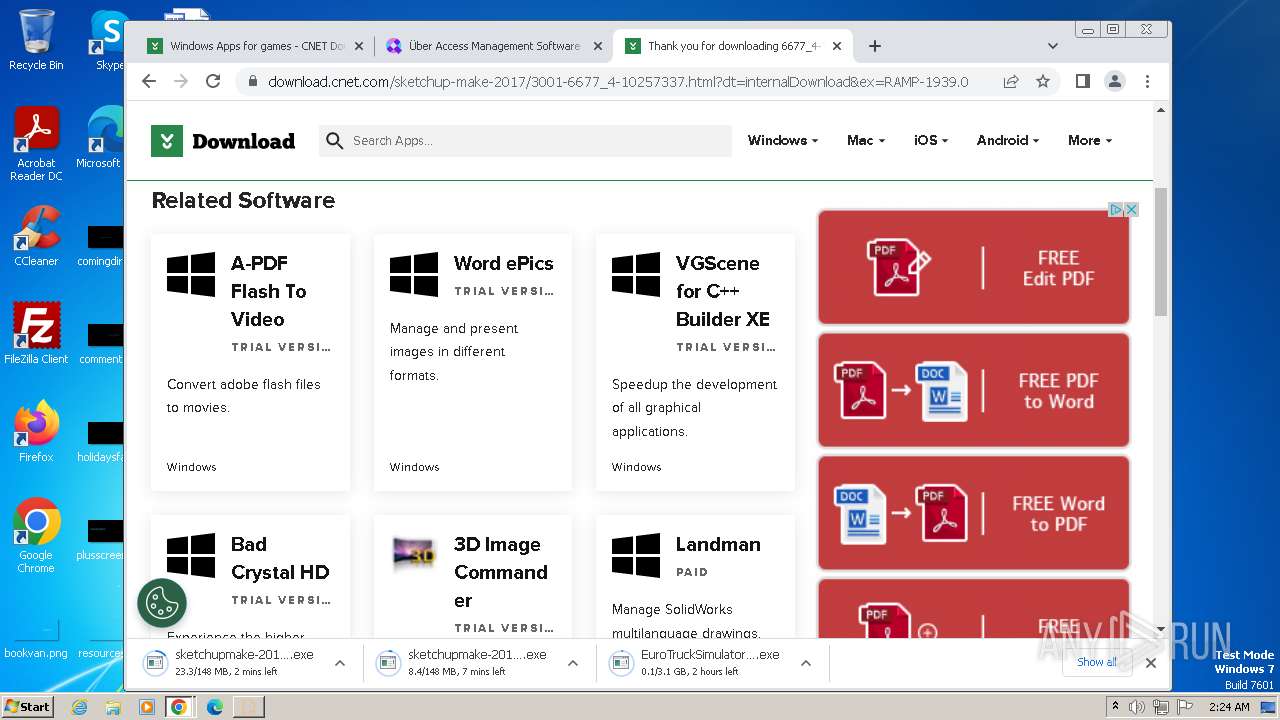Open Google Chrome desktop shortcut
Screen dimensions: 1280x720
pyautogui.click(x=36, y=536)
